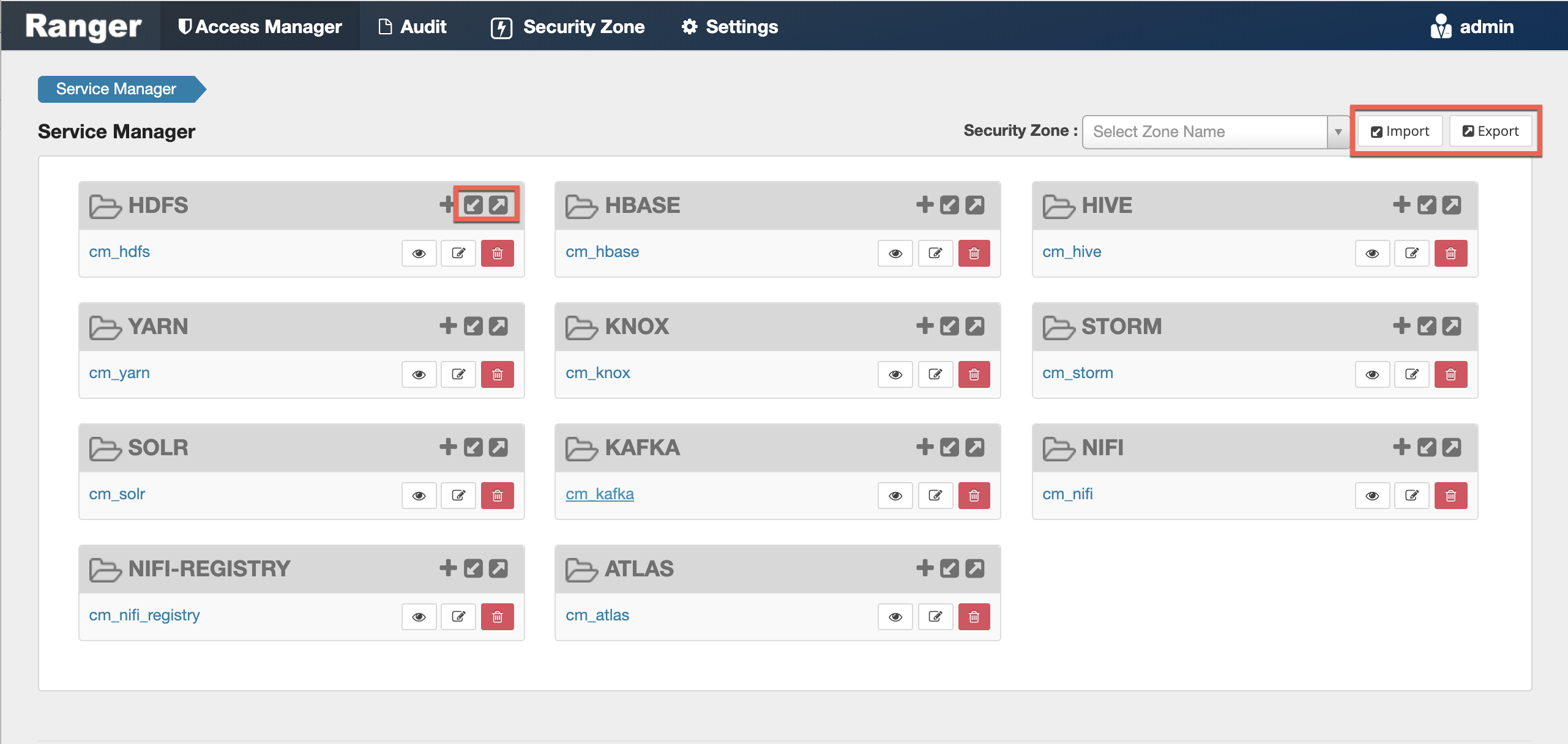View cm_hive service details eye icon
Screen dimensions: 1568x744
(1373, 253)
